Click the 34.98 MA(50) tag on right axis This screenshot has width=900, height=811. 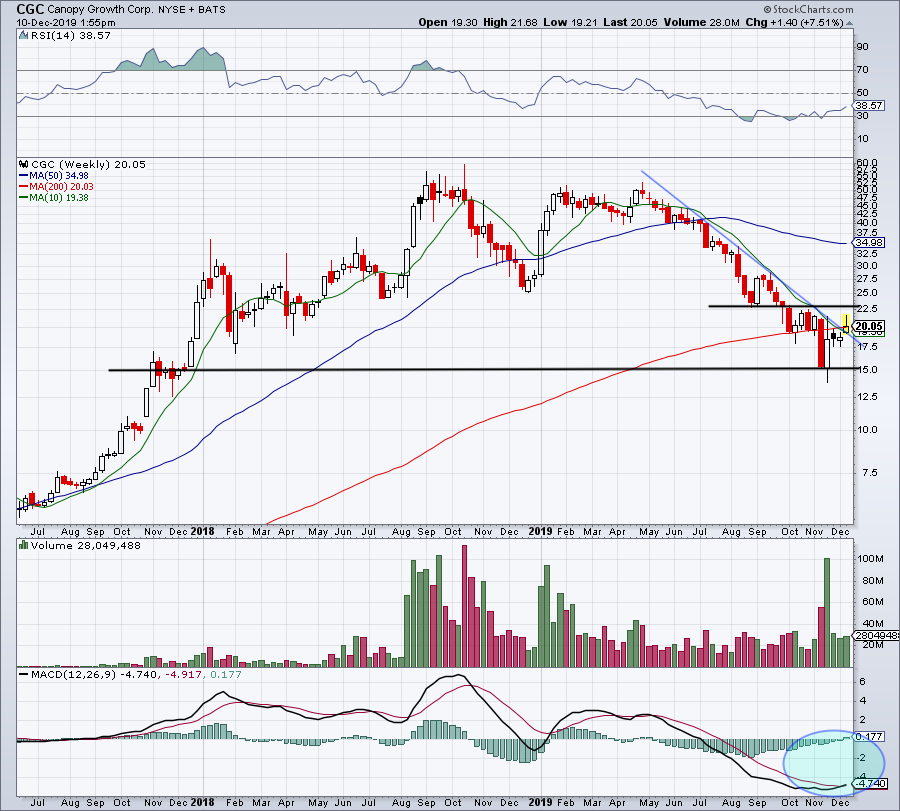pyautogui.click(x=868, y=243)
